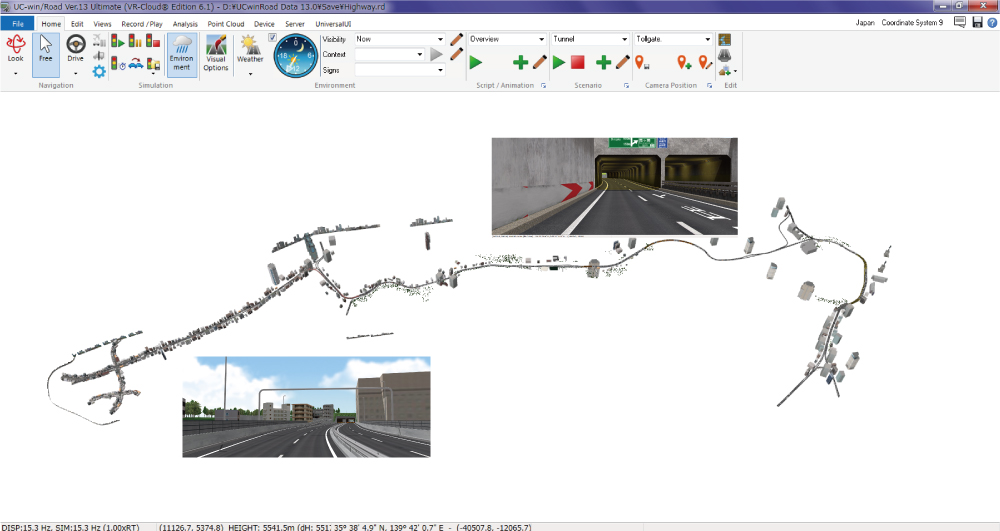Open the UniversalUI tab
The width and height of the screenshot is (1000, 531).
(333, 24)
